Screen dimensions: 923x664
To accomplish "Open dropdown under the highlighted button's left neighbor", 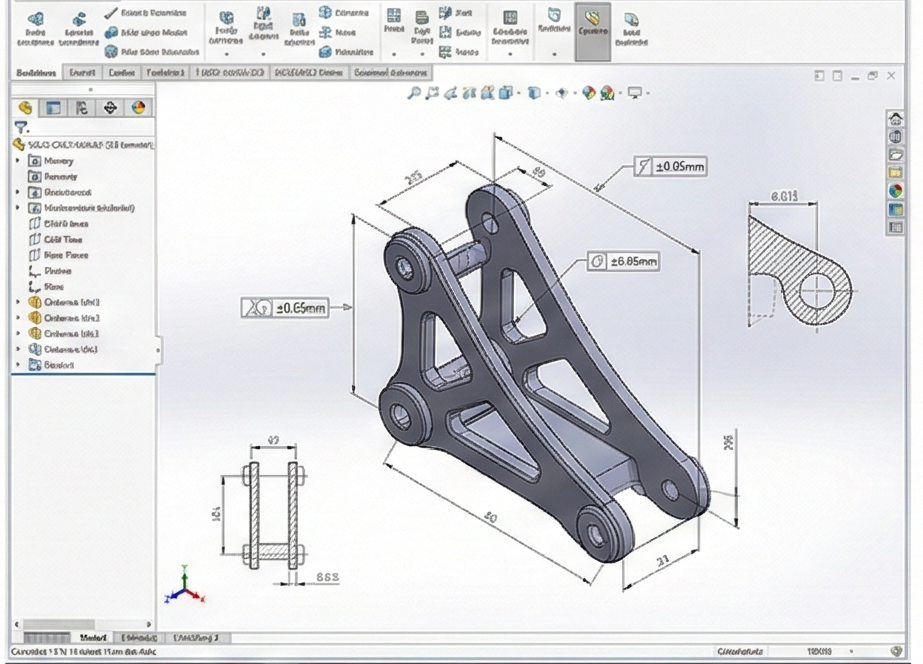I will [x=554, y=54].
